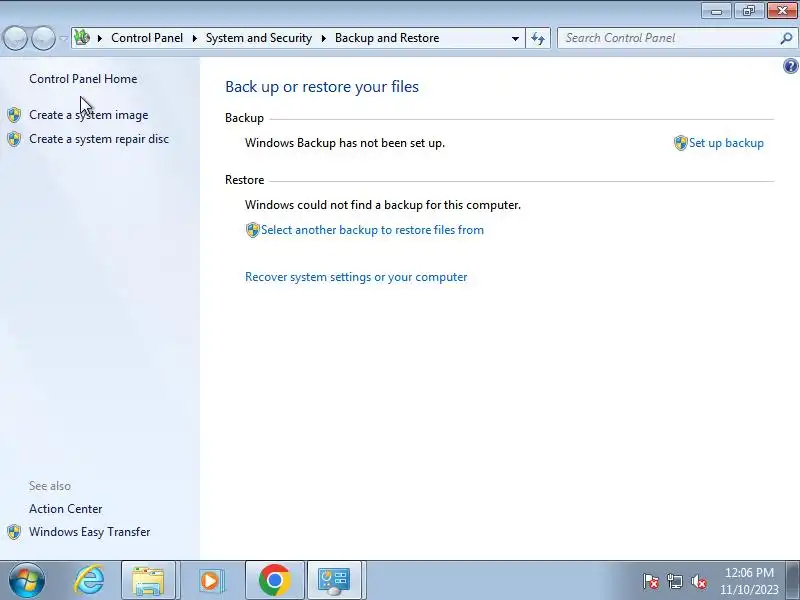Click the Show desktop strip
The image size is (800, 600).
[793, 580]
